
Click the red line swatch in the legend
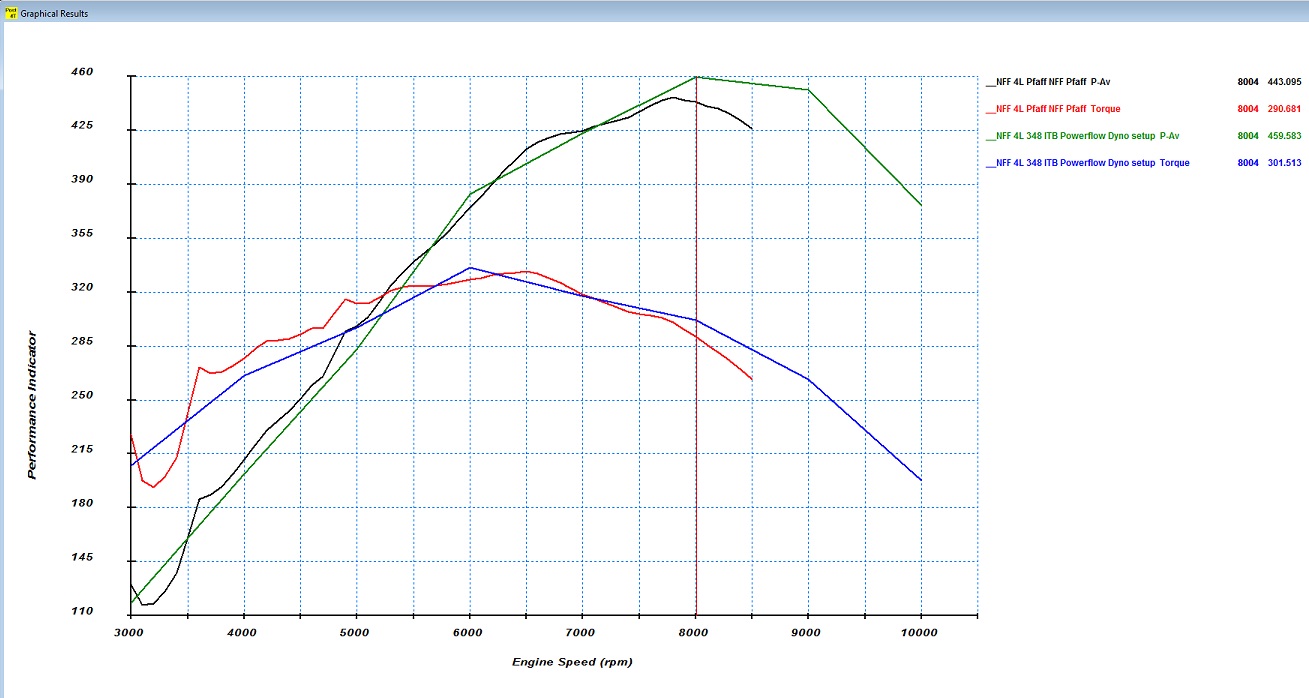tap(990, 110)
